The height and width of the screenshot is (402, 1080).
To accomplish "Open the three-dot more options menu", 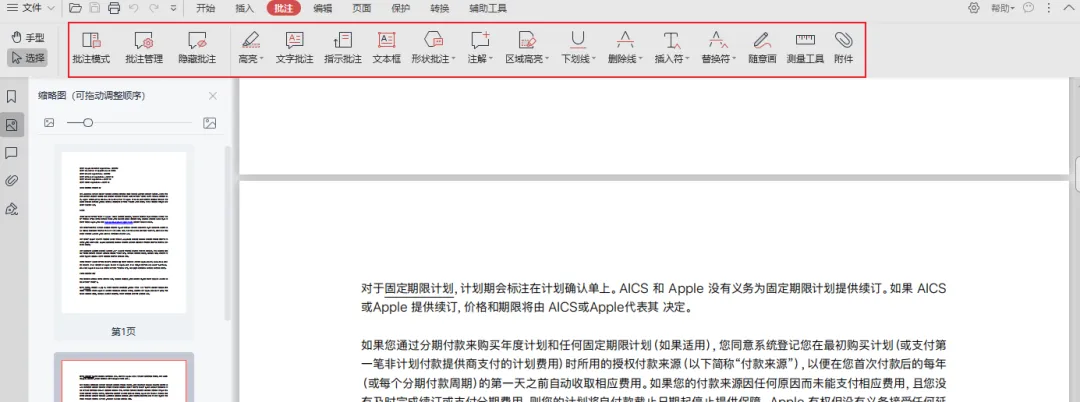I will click(1049, 8).
